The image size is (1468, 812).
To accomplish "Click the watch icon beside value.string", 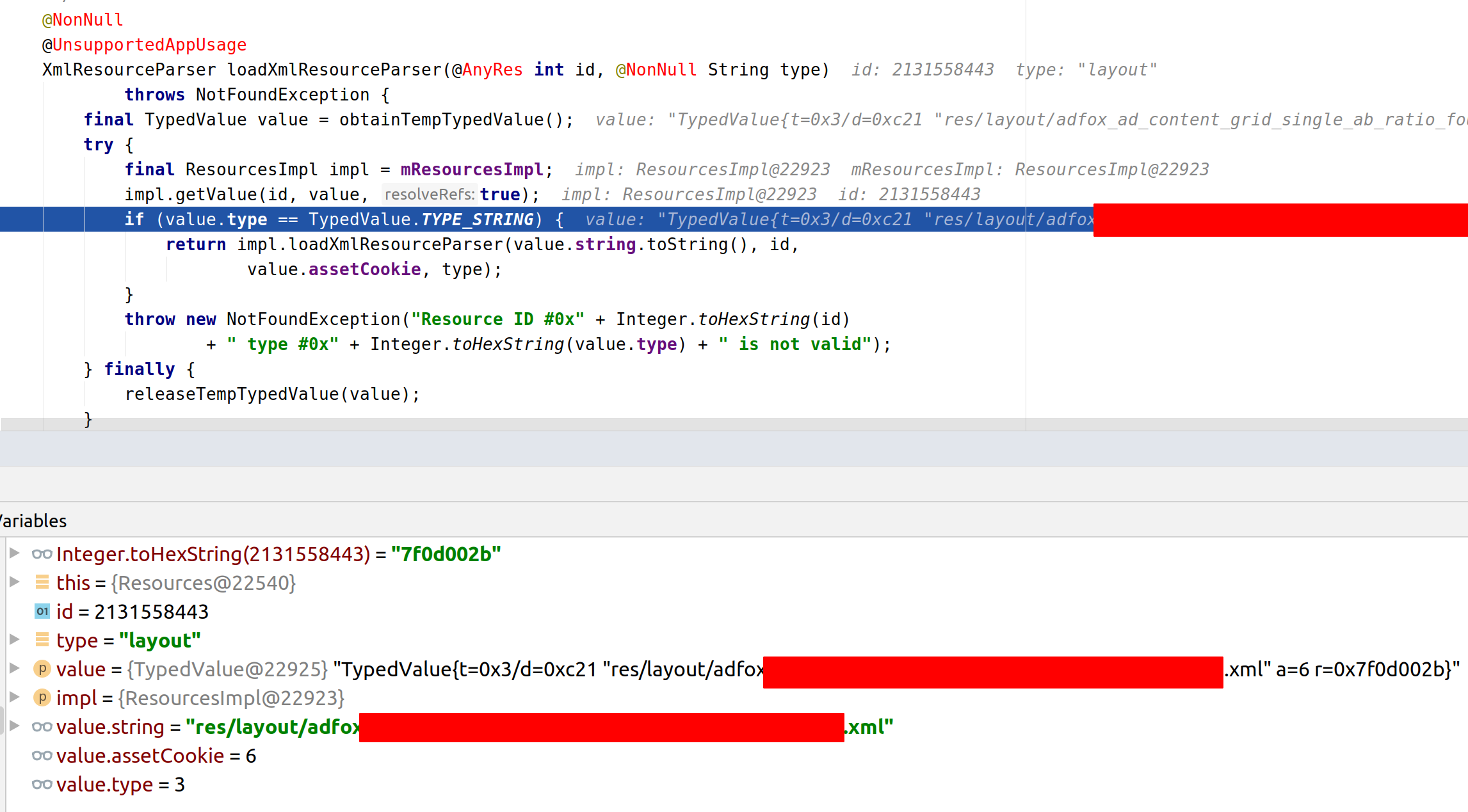I will 42,727.
